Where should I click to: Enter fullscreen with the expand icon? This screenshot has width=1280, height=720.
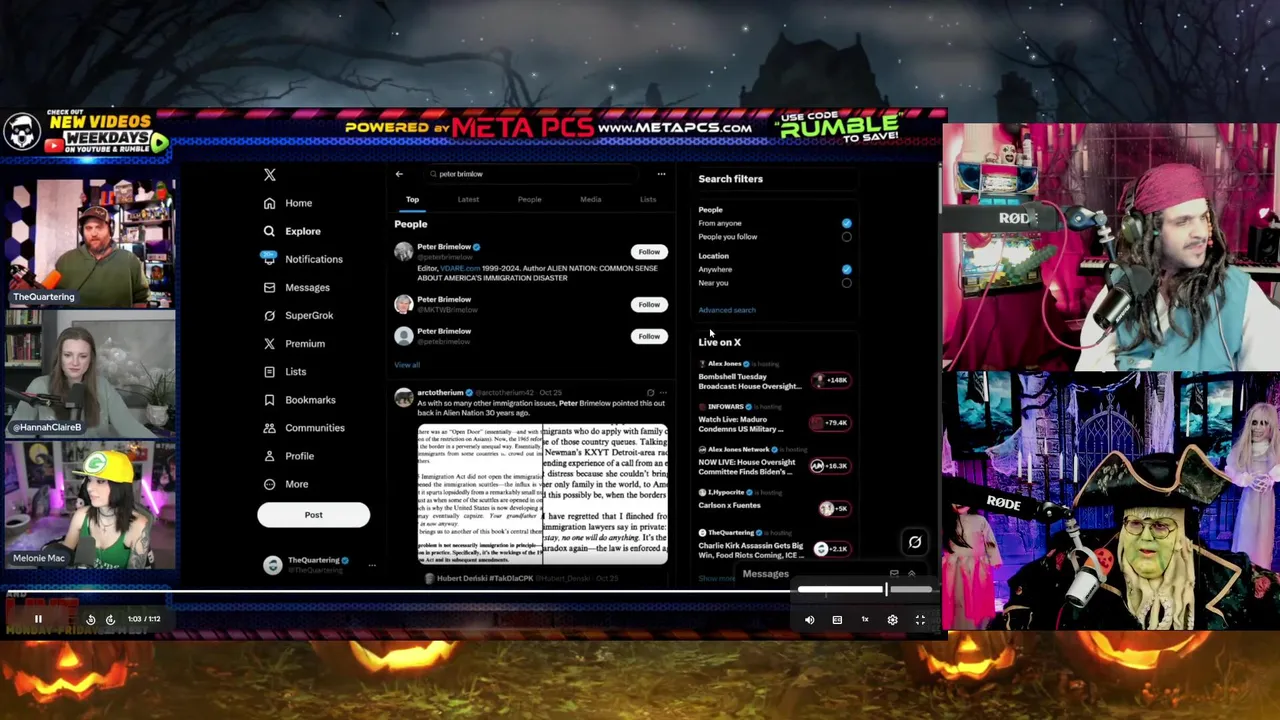pyautogui.click(x=920, y=620)
